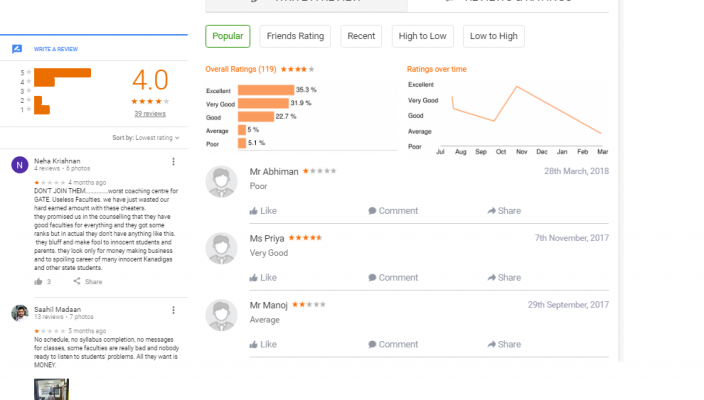Share Mr Abhiman's review
Screen dimensions: 704x400
pos(504,211)
